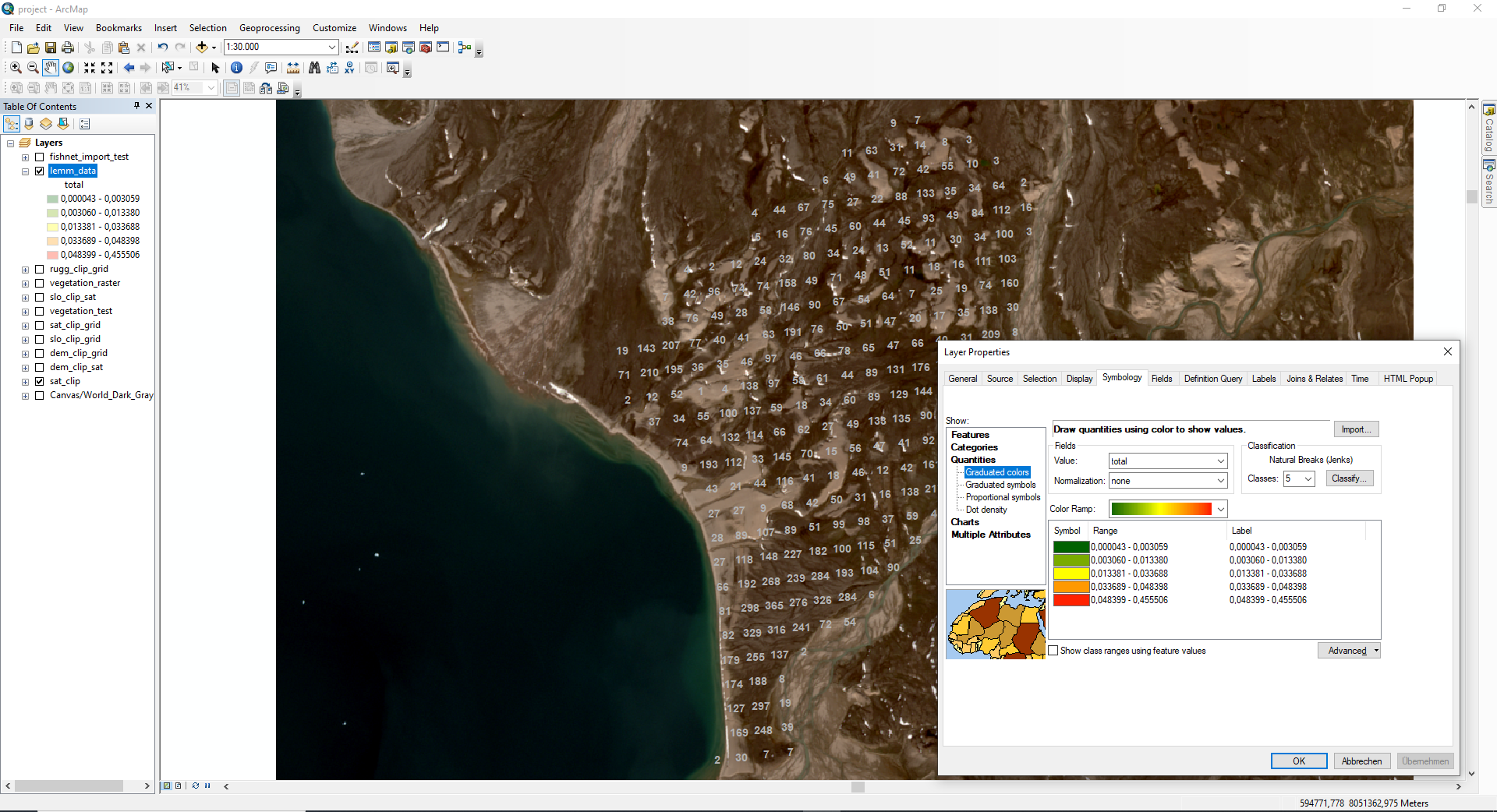Enable the dem_clip_grid layer
Image resolution: width=1497 pixels, height=812 pixels.
tap(40, 353)
